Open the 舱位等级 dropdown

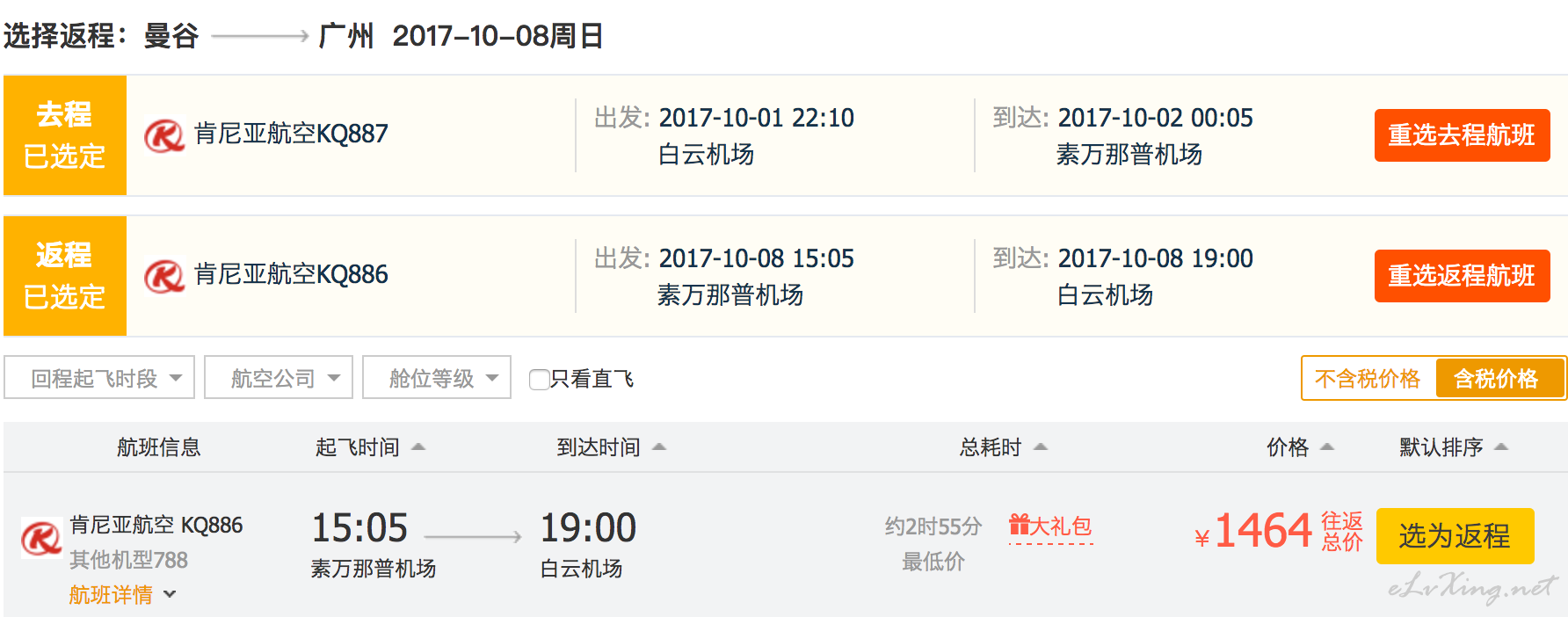tap(437, 378)
